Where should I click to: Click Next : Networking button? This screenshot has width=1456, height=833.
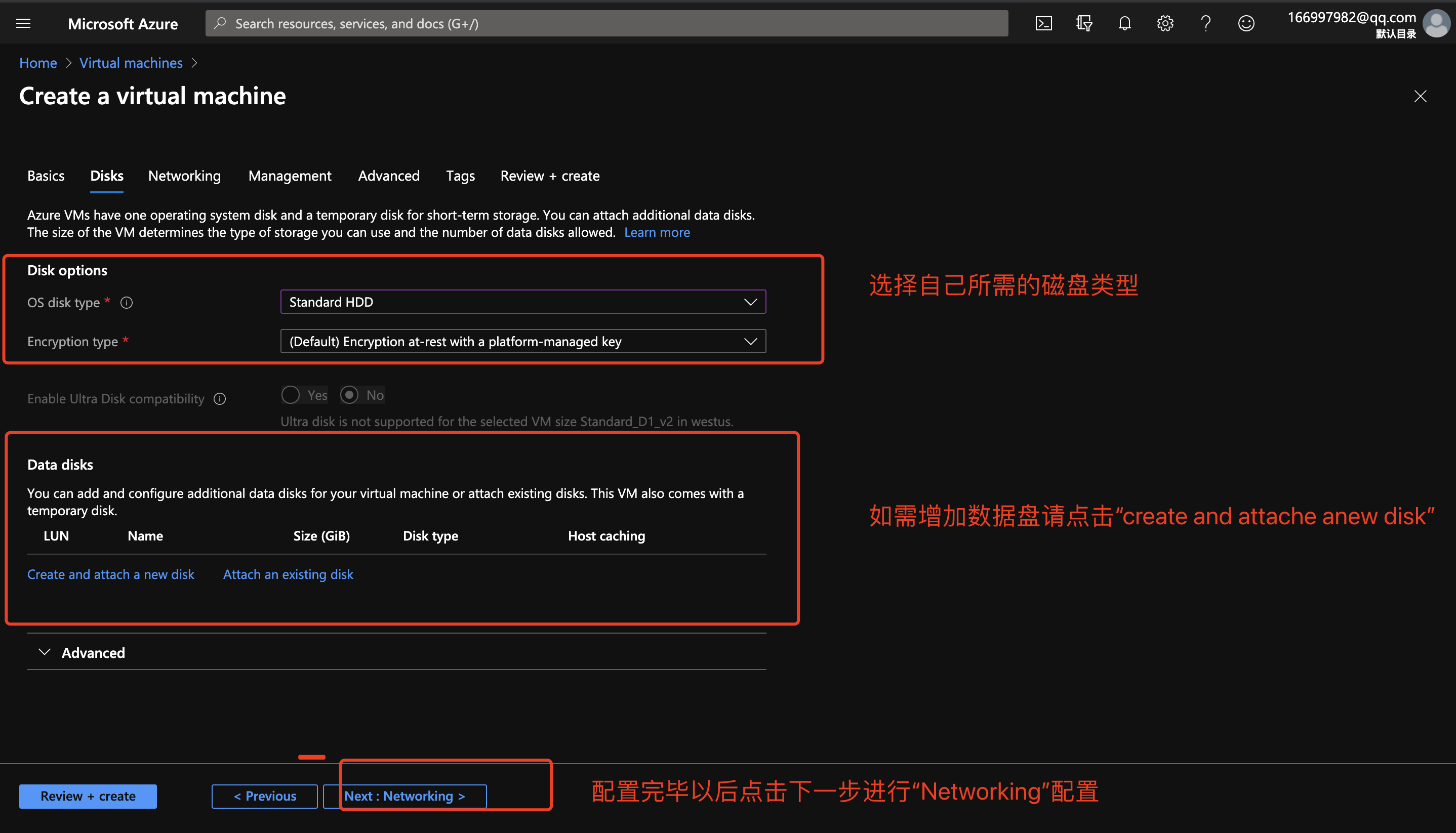[405, 796]
